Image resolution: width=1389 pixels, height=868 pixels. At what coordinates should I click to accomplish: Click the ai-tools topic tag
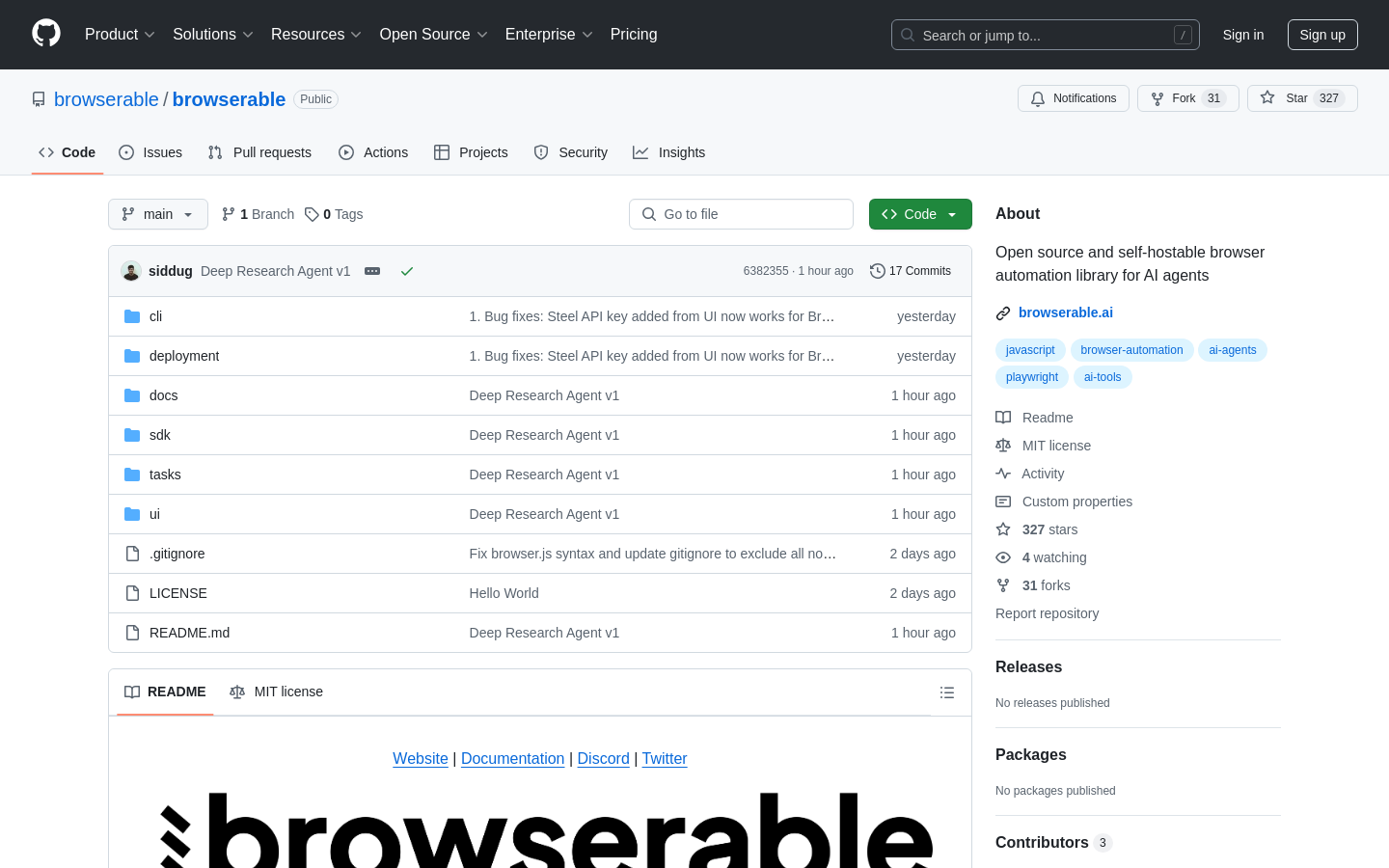(x=1103, y=377)
